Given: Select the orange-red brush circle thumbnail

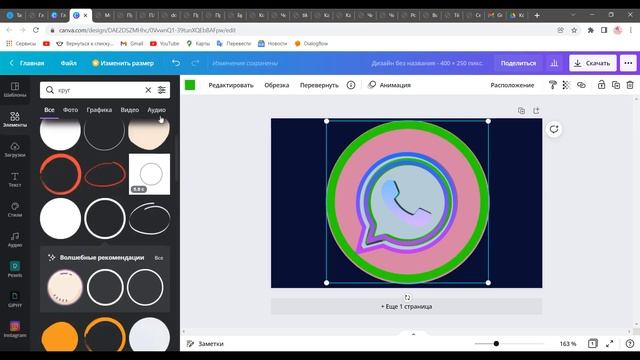Looking at the screenshot, I should pos(60,174).
